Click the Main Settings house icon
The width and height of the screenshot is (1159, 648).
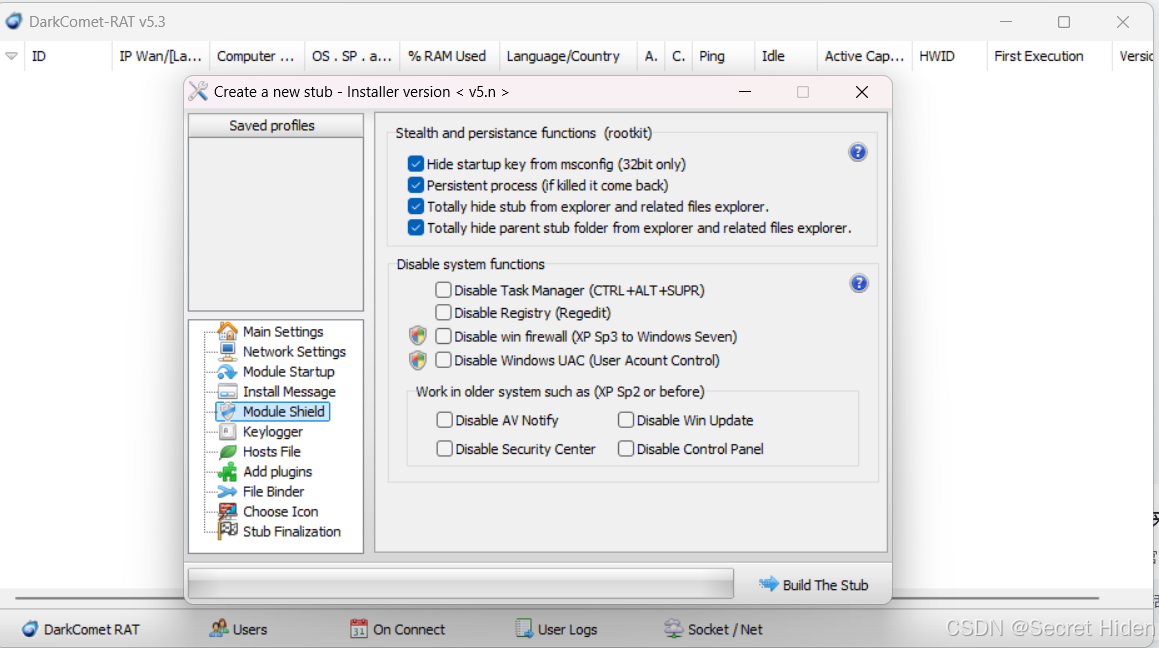tap(228, 331)
